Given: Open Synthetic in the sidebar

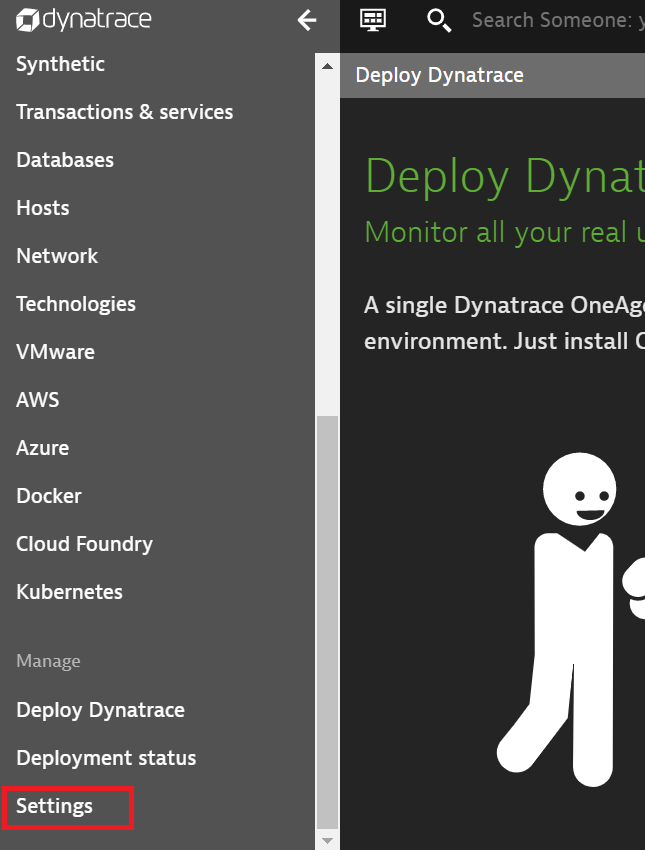Looking at the screenshot, I should 60,64.
